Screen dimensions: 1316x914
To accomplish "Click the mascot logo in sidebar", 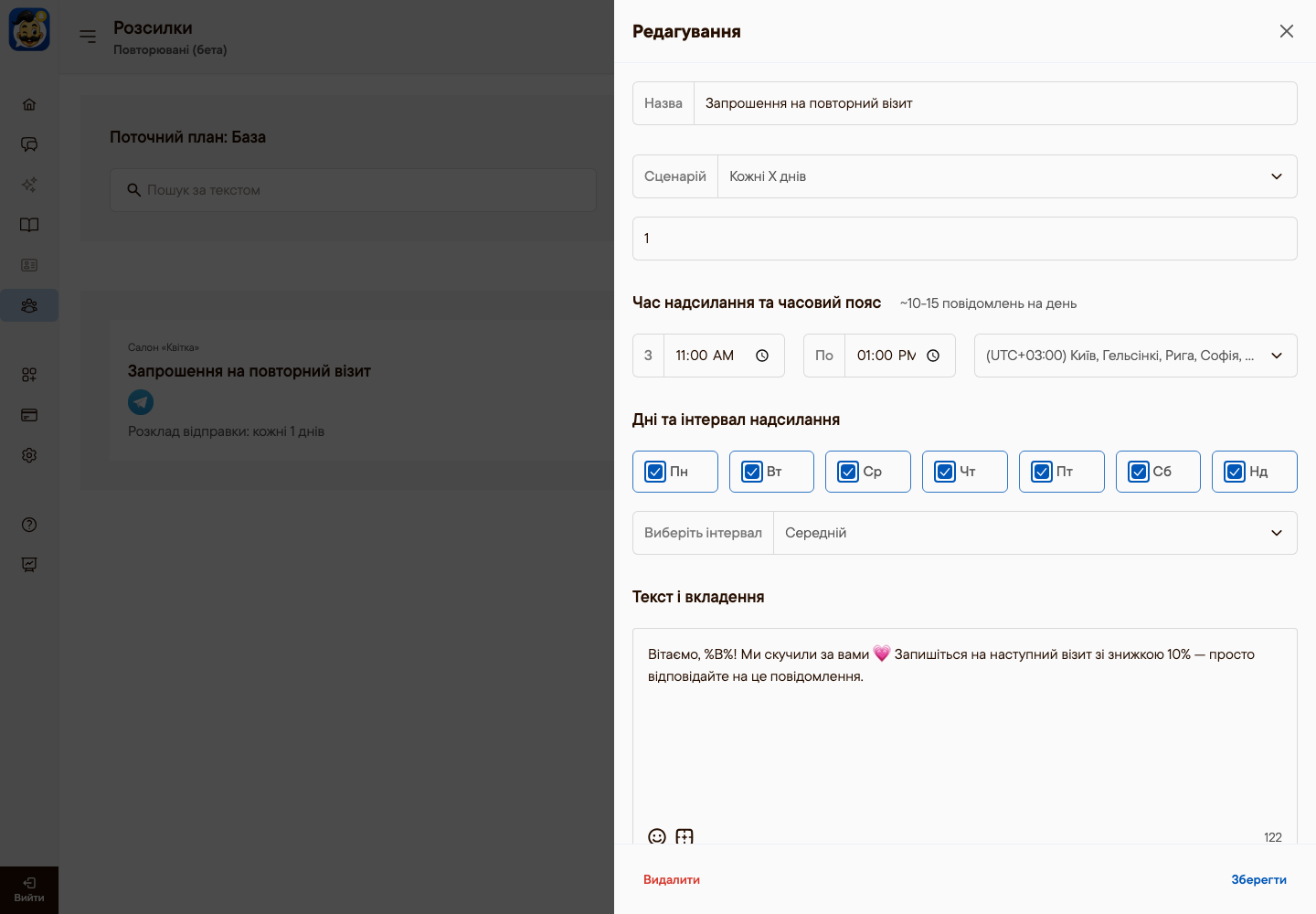I will (29, 30).
